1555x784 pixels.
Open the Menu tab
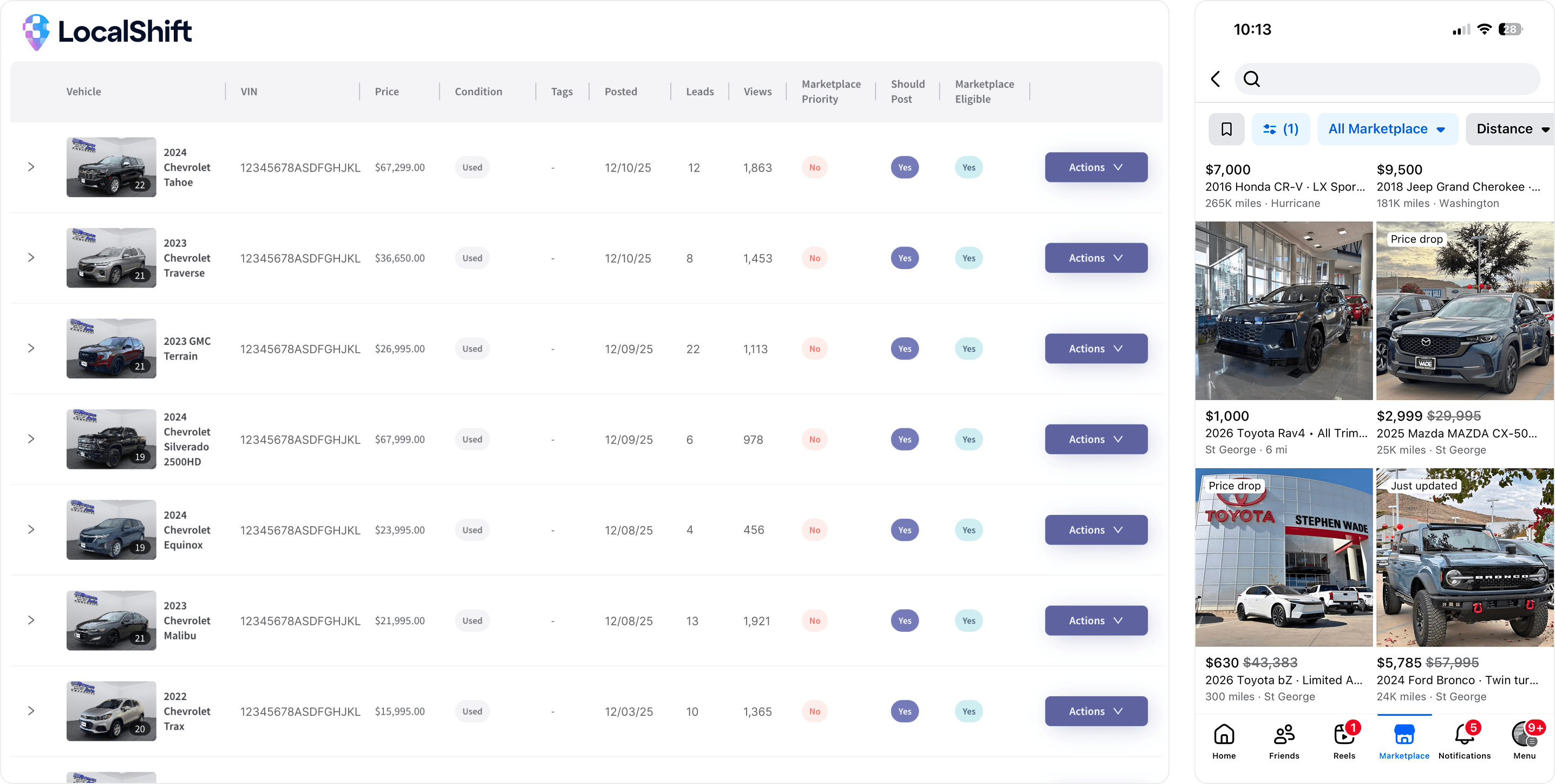click(1524, 741)
